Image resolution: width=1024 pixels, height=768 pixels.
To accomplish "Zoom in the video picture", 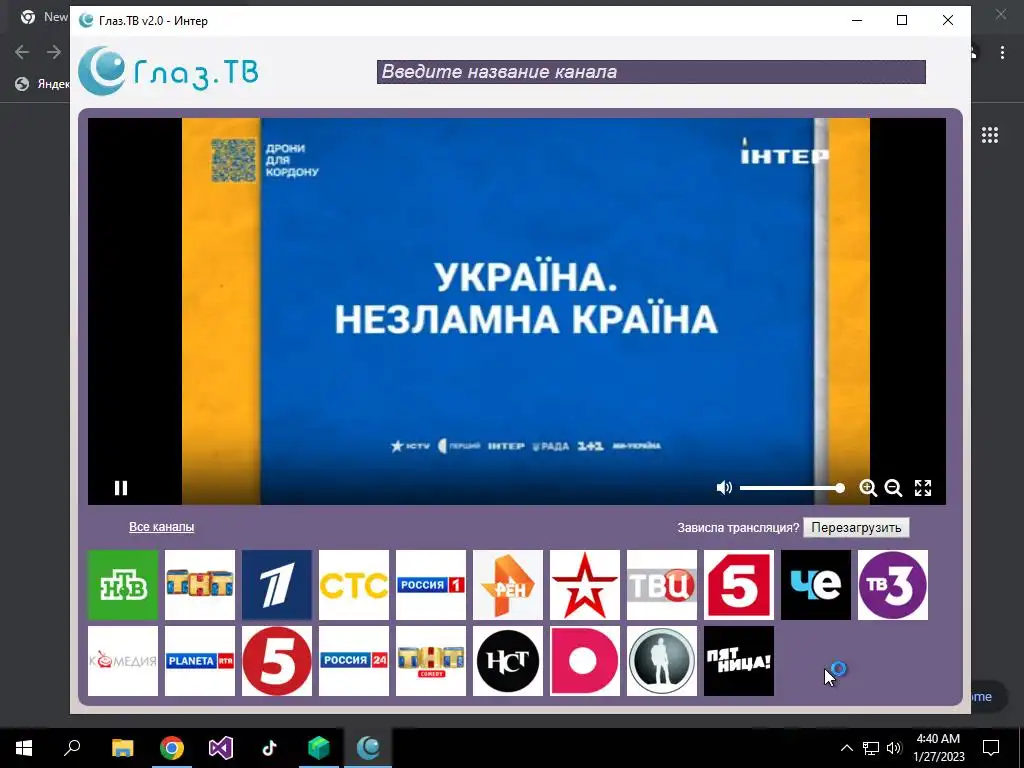I will [868, 488].
